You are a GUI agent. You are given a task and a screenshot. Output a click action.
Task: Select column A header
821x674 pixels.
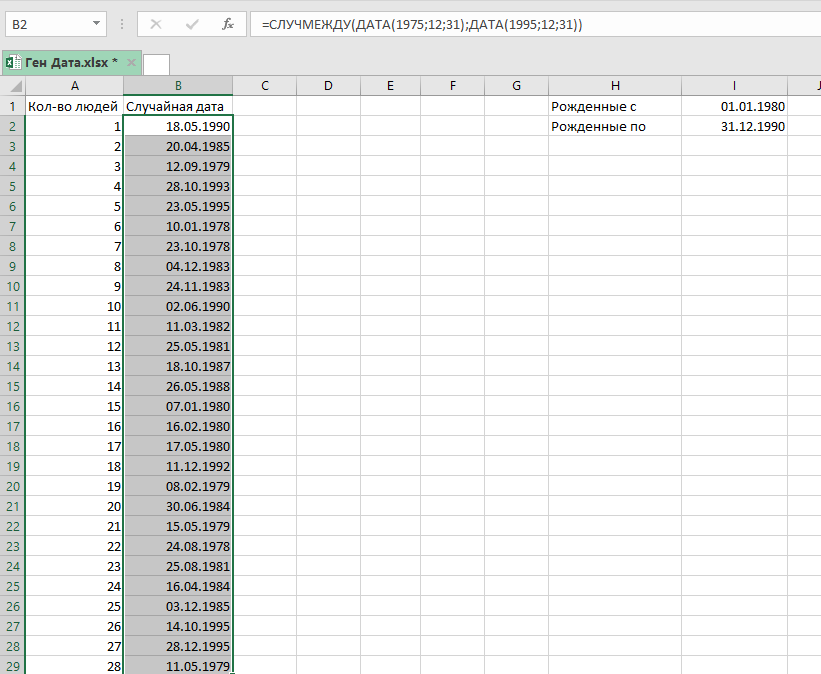pos(74,86)
